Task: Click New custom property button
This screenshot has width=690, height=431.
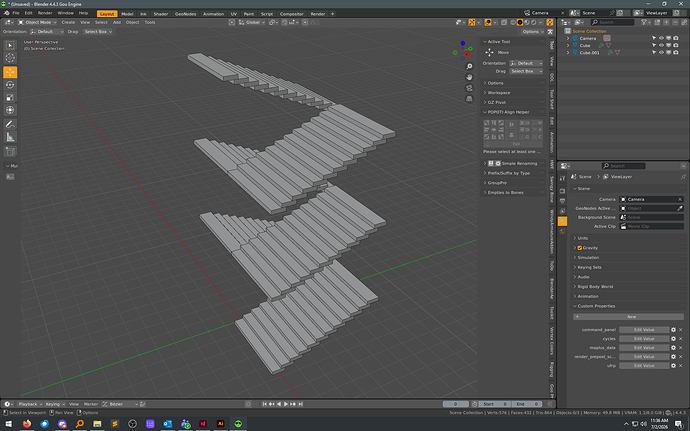Action: [628, 317]
